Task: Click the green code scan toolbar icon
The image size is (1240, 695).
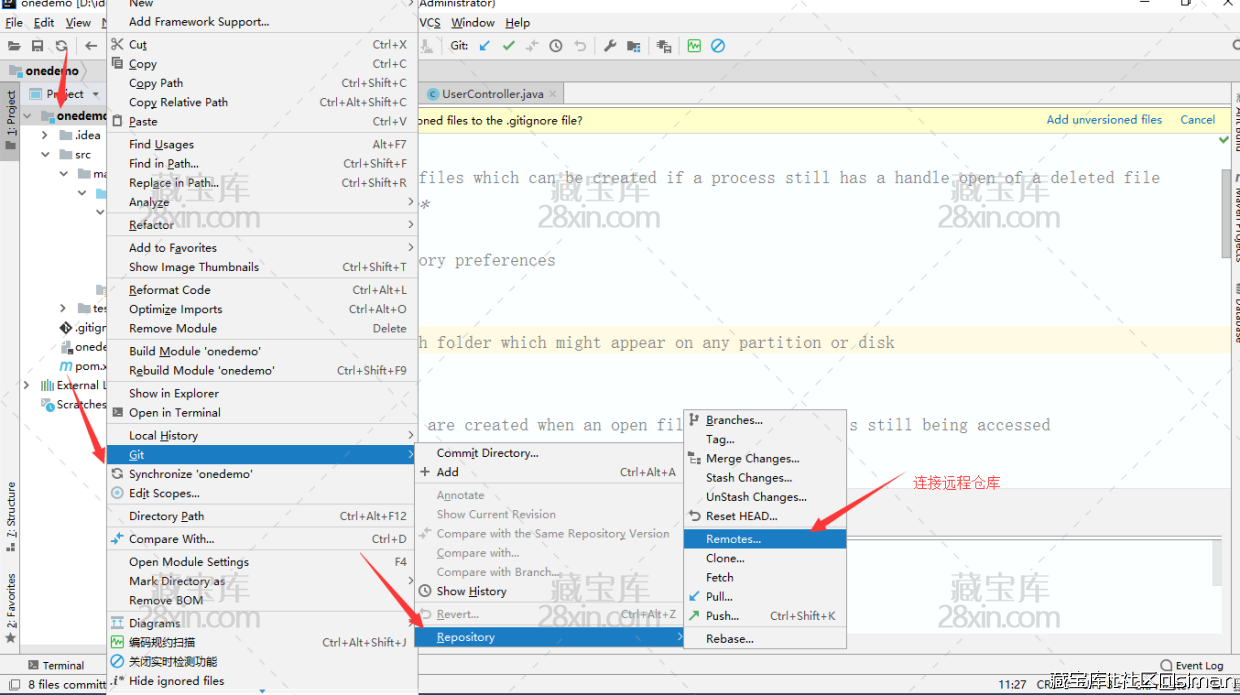Action: point(694,46)
